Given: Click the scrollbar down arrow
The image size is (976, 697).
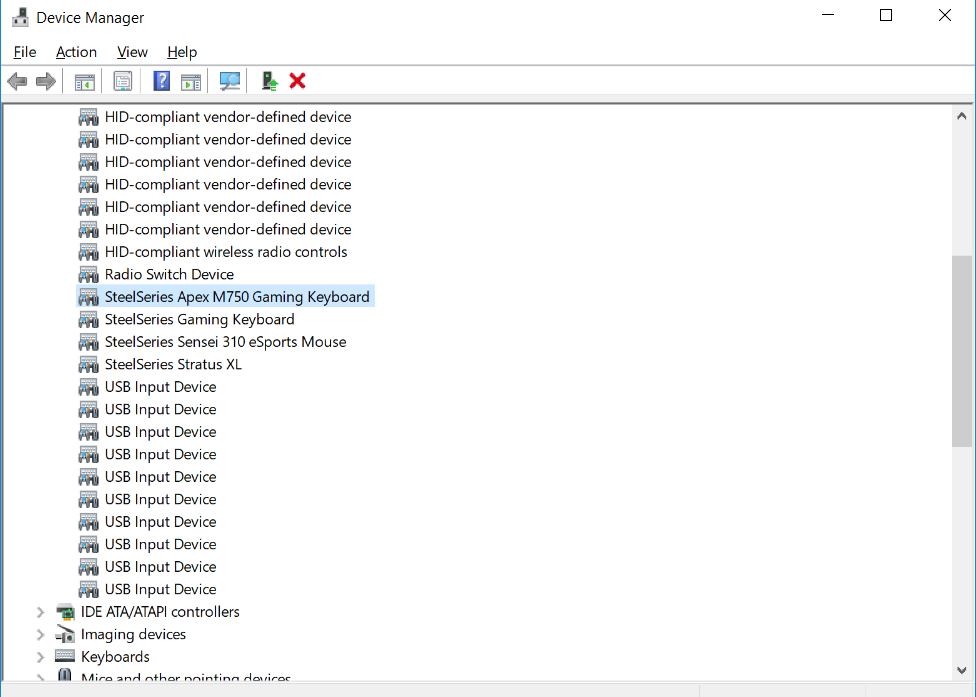Looking at the screenshot, I should coord(962,670).
